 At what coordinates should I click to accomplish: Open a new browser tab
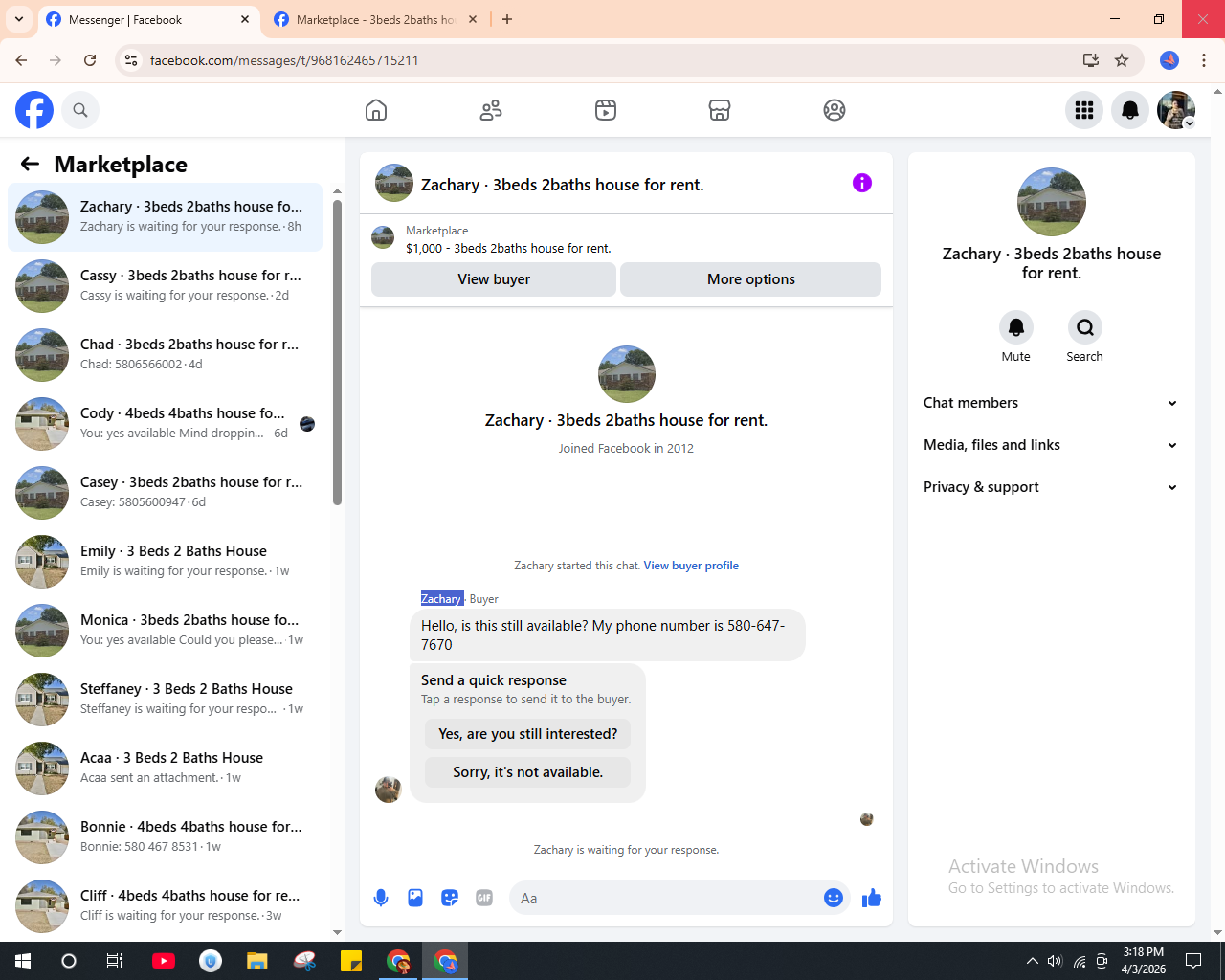507,19
